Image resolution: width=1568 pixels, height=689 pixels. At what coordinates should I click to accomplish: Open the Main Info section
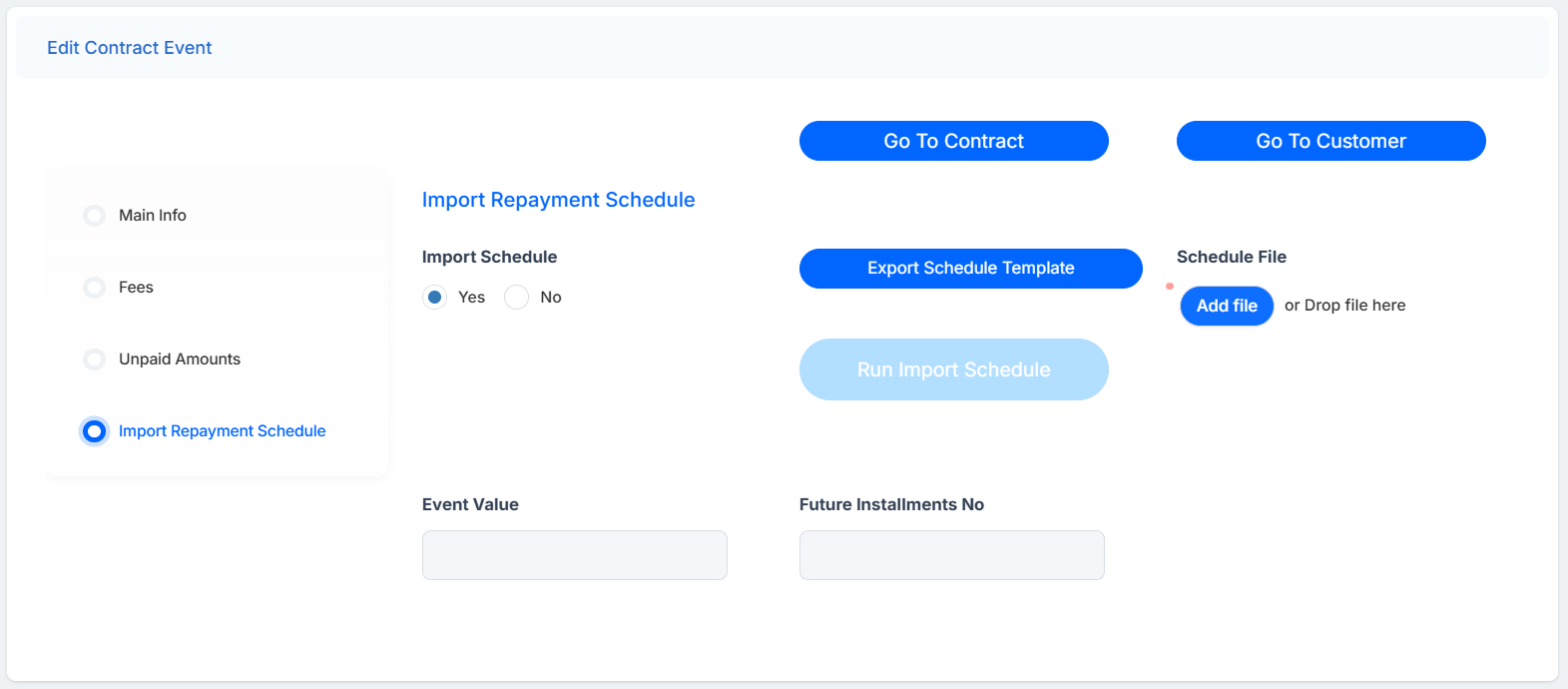tap(153, 216)
